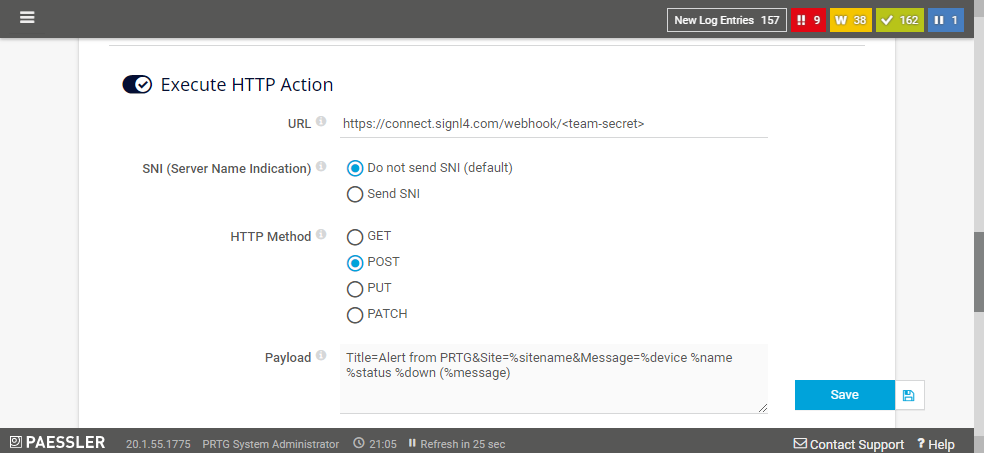Image resolution: width=984 pixels, height=453 pixels.
Task: Click the blue Save button
Action: [845, 395]
